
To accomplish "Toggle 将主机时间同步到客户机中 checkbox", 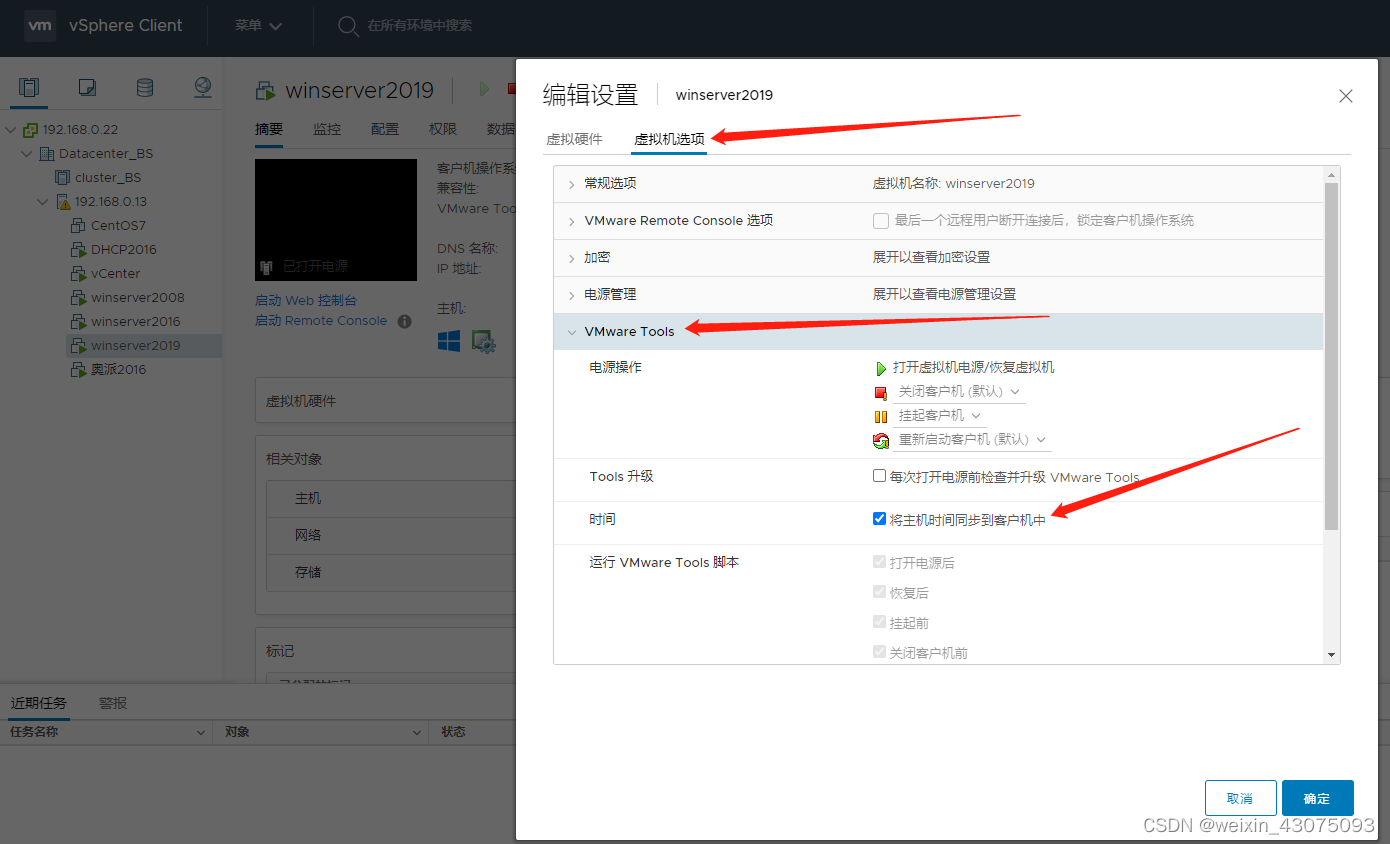I will [x=879, y=519].
